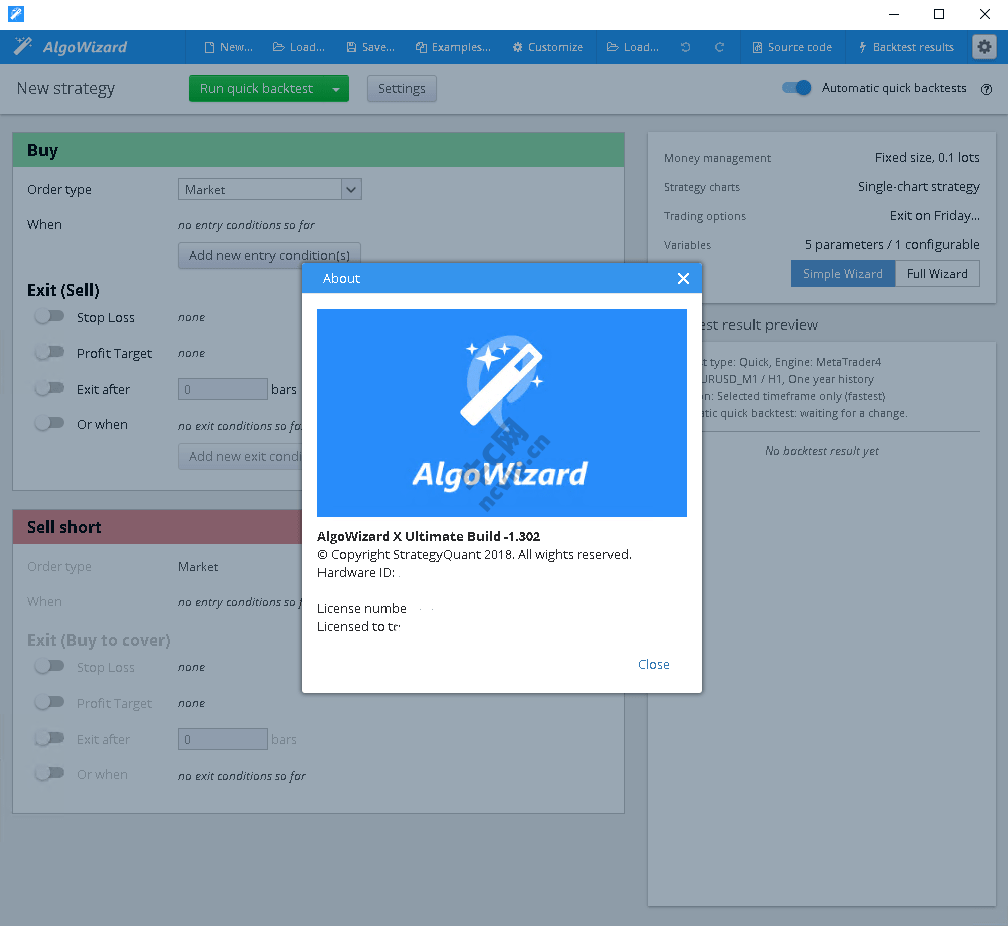Toggle Or when under Exit (Sell)

50,423
